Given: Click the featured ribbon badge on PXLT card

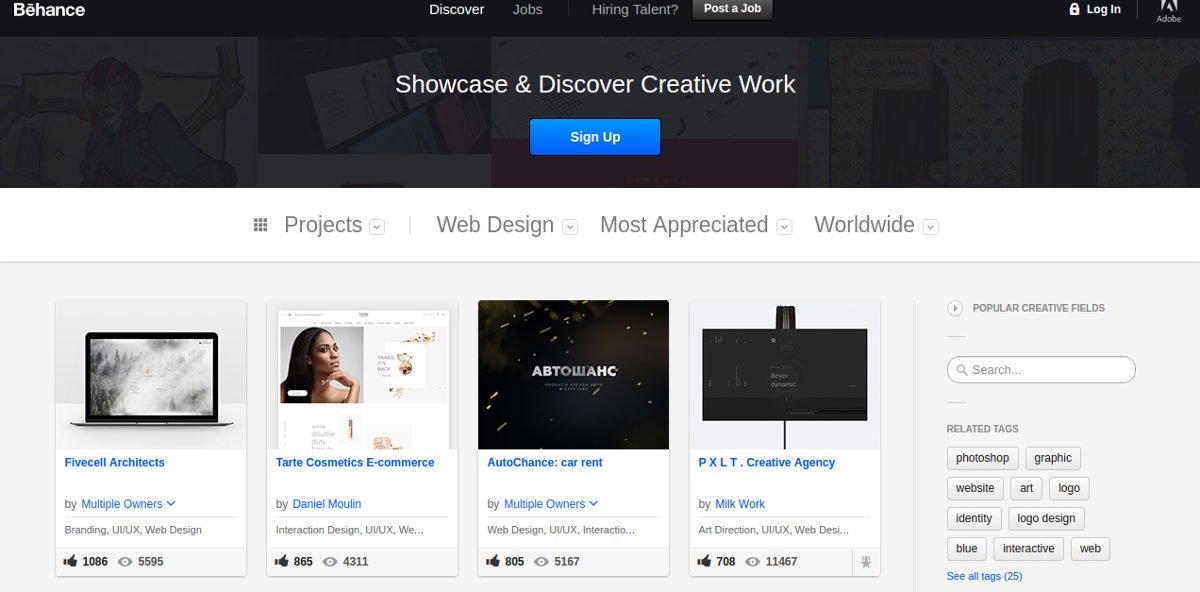Looking at the screenshot, I should pyautogui.click(x=866, y=562).
